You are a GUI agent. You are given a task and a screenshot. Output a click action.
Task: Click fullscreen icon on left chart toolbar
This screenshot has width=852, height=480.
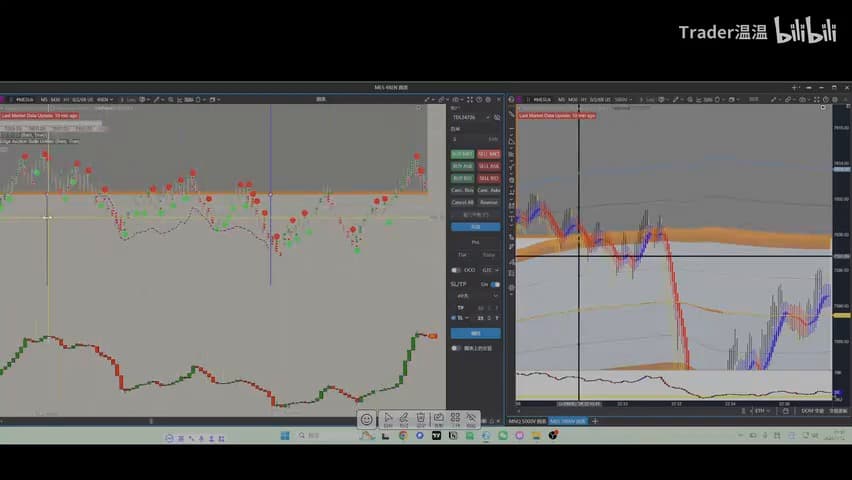pyautogui.click(x=470, y=99)
